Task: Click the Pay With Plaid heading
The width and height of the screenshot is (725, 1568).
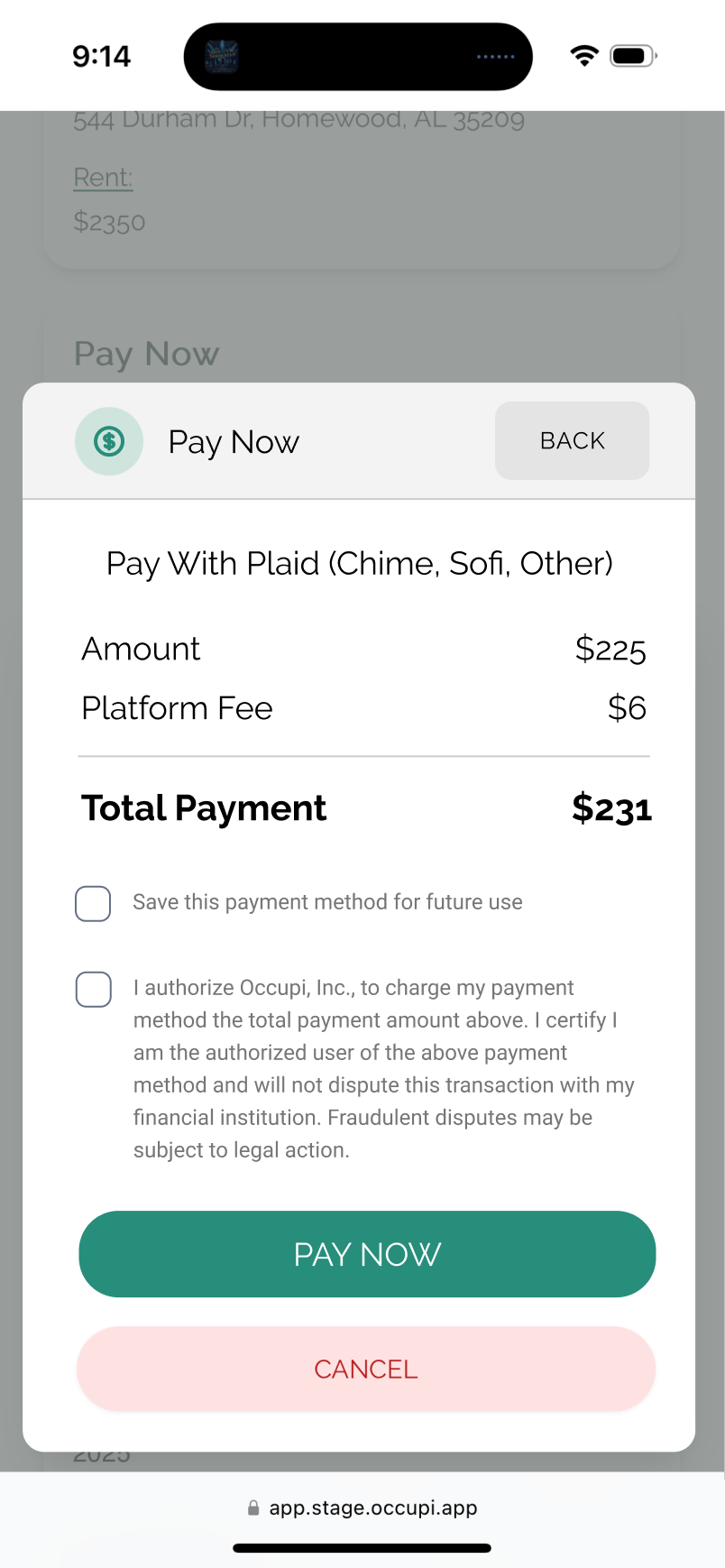Action: (360, 564)
